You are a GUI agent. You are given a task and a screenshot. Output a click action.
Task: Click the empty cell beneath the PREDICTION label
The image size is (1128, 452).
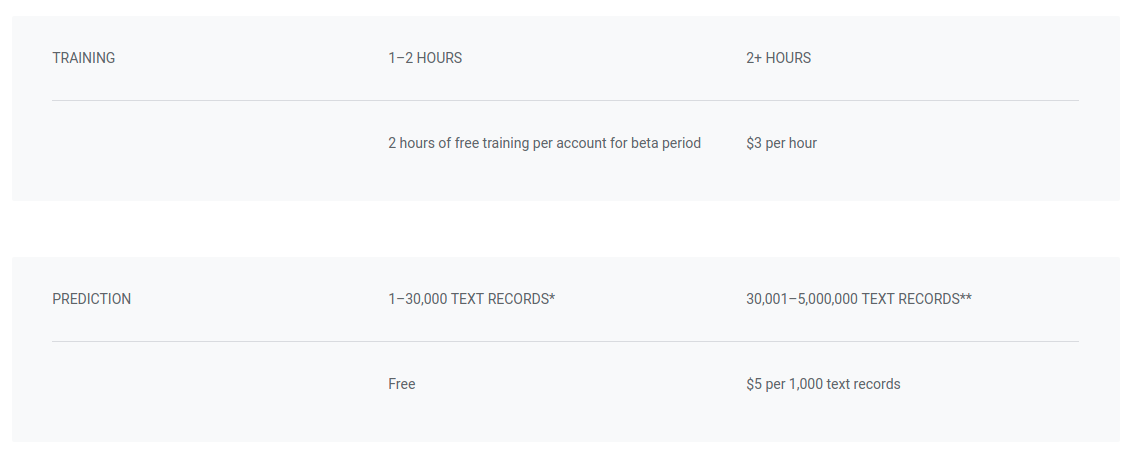(x=200, y=384)
